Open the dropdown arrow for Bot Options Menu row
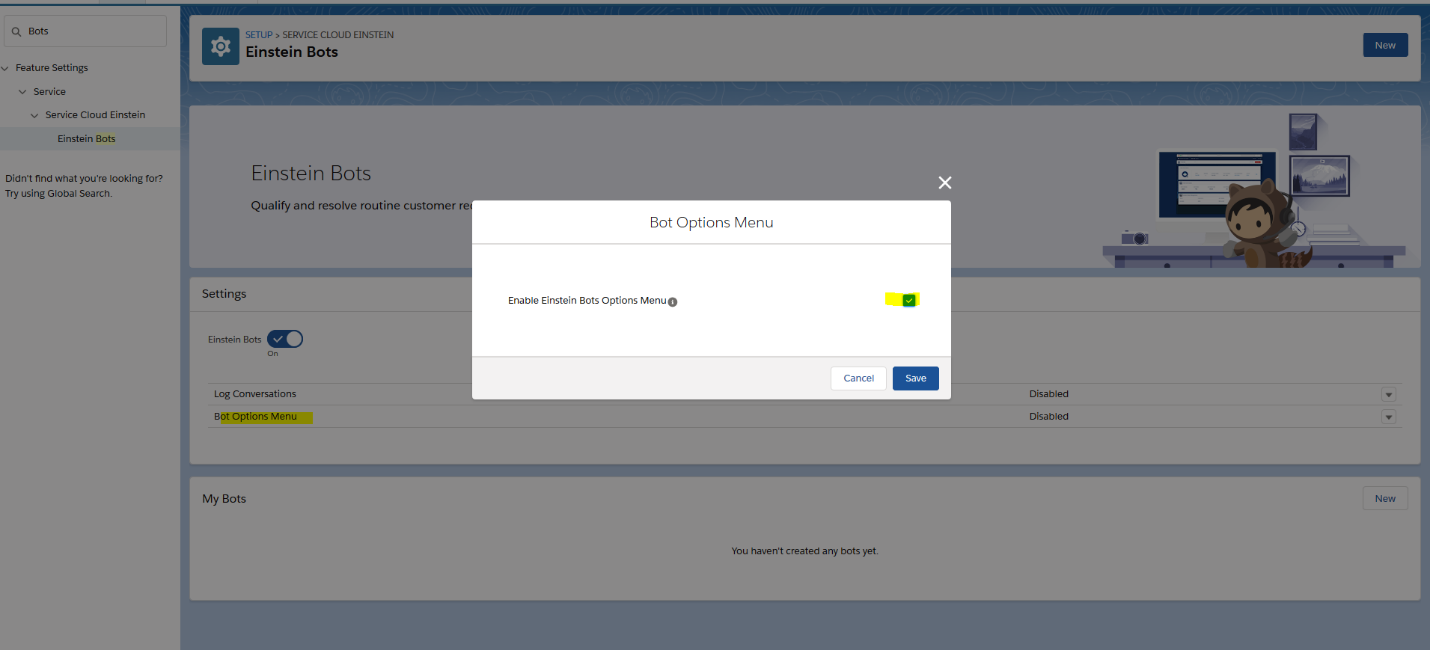1430x650 pixels. pos(1388,417)
